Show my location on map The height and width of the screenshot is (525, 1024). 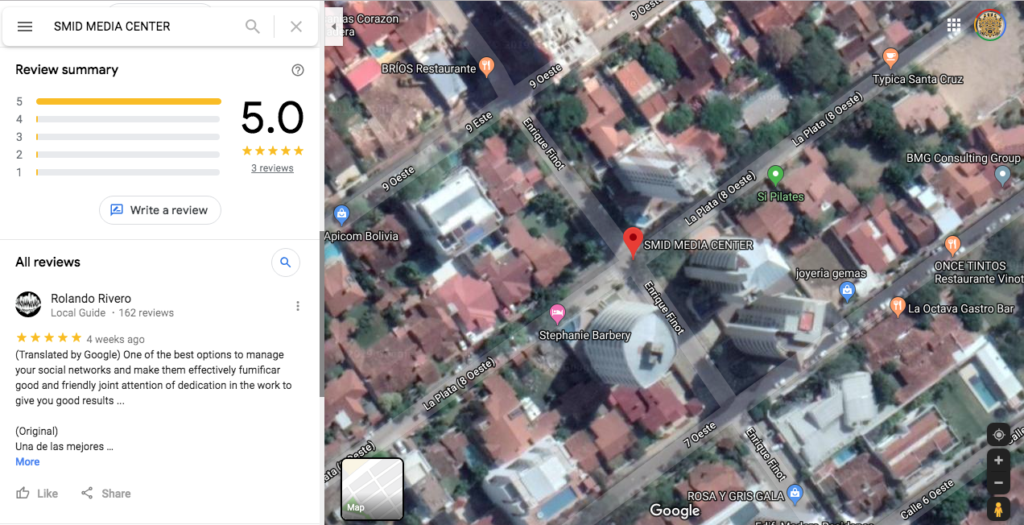998,434
